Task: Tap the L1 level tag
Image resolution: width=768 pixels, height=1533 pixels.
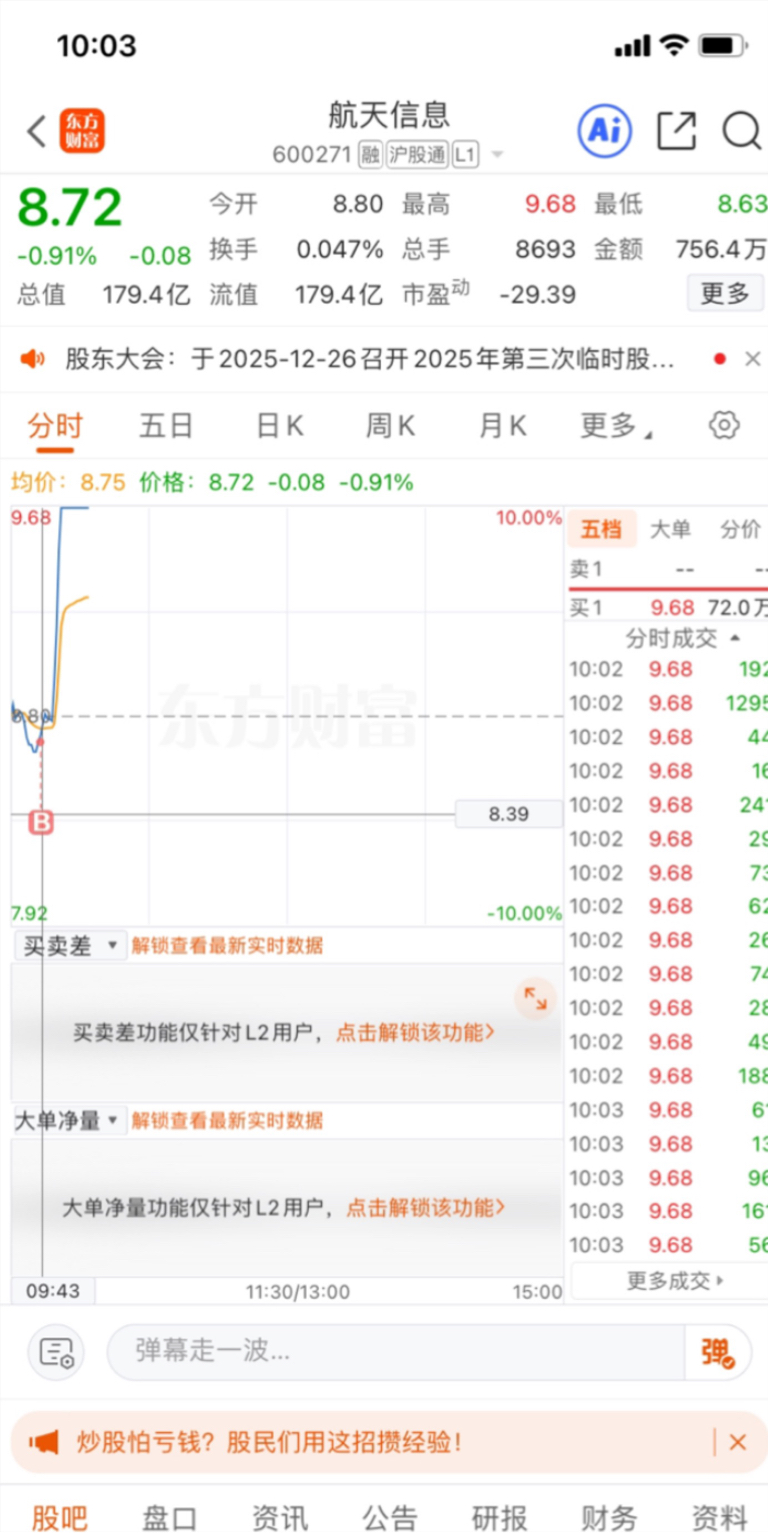Action: coord(465,155)
